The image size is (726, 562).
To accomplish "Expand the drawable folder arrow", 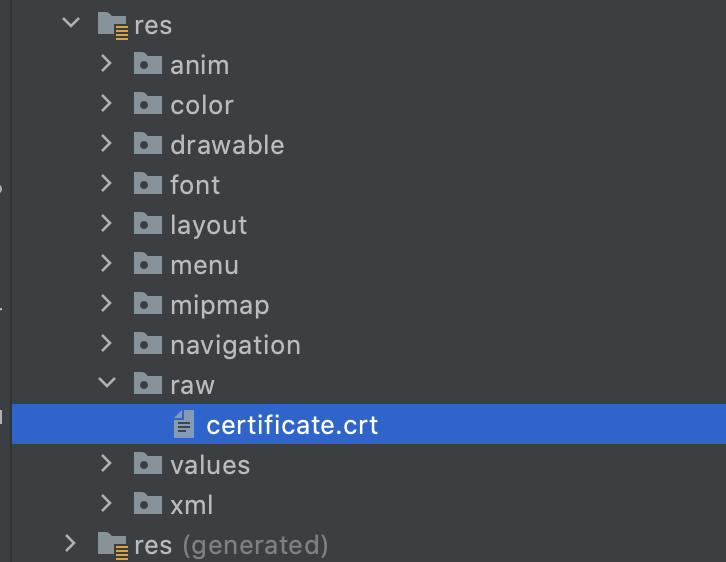I will coord(106,144).
